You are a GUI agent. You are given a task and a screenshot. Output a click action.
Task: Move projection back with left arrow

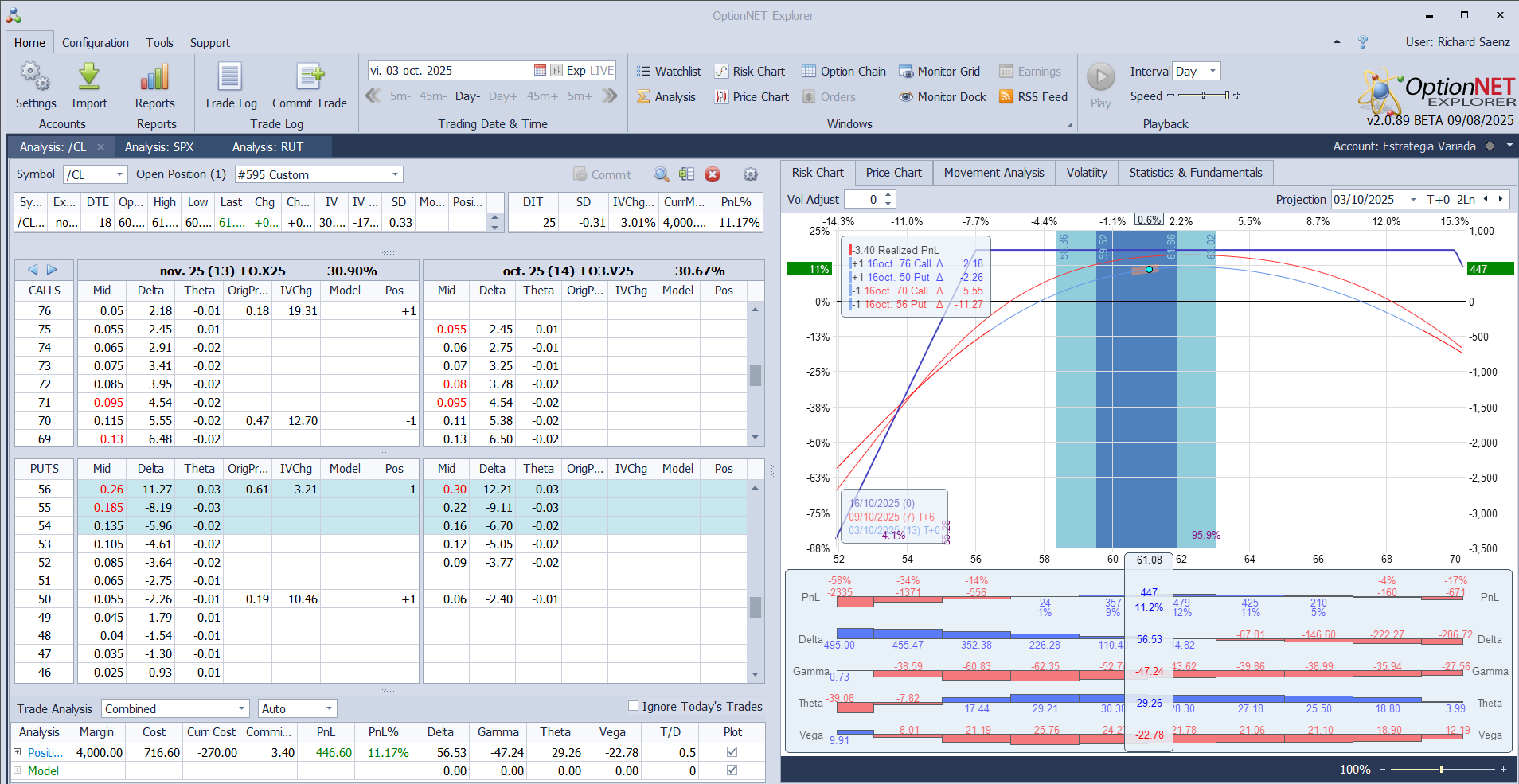(x=1486, y=200)
